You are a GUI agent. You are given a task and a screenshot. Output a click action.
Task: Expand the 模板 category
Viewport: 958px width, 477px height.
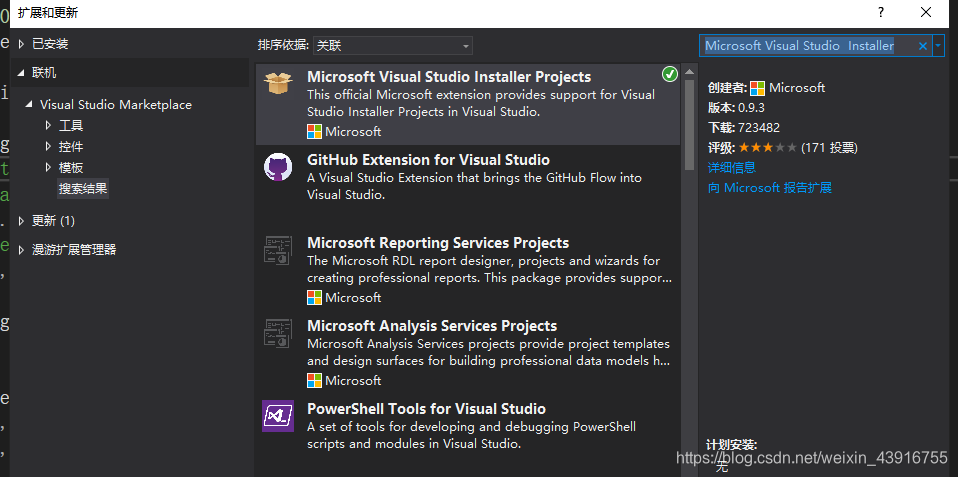[49, 167]
